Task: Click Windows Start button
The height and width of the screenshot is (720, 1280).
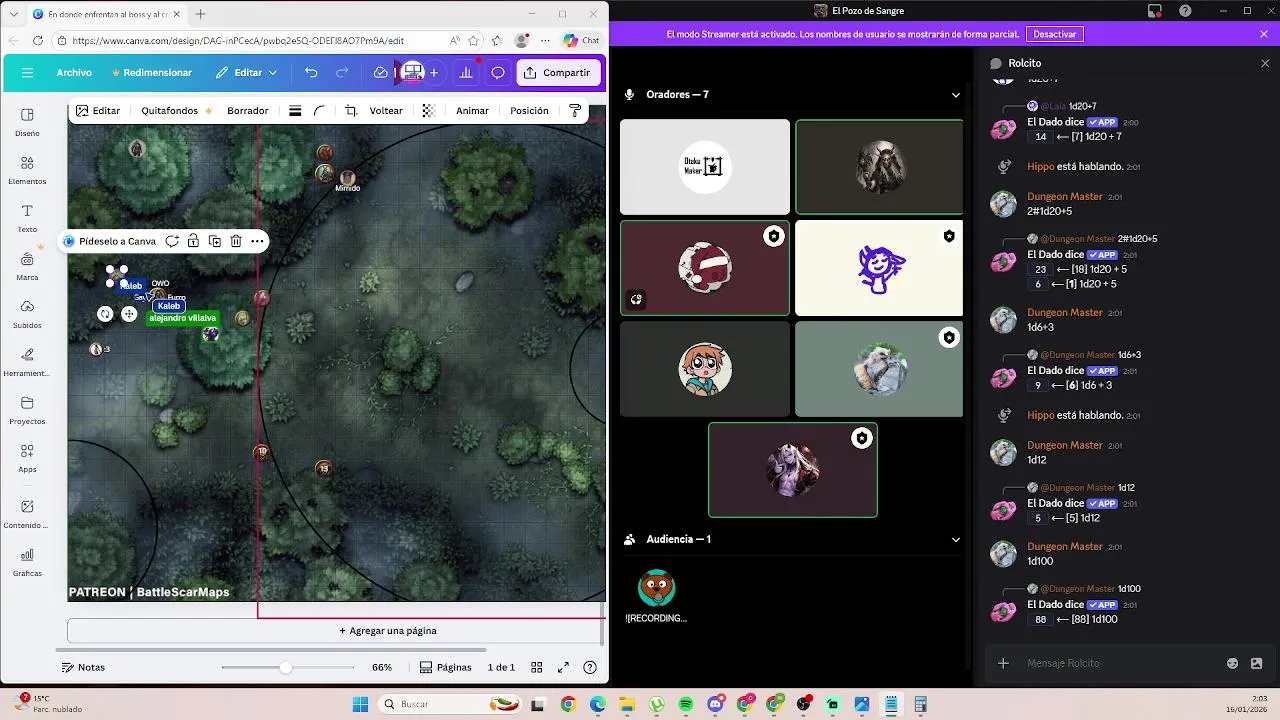Action: tap(360, 704)
